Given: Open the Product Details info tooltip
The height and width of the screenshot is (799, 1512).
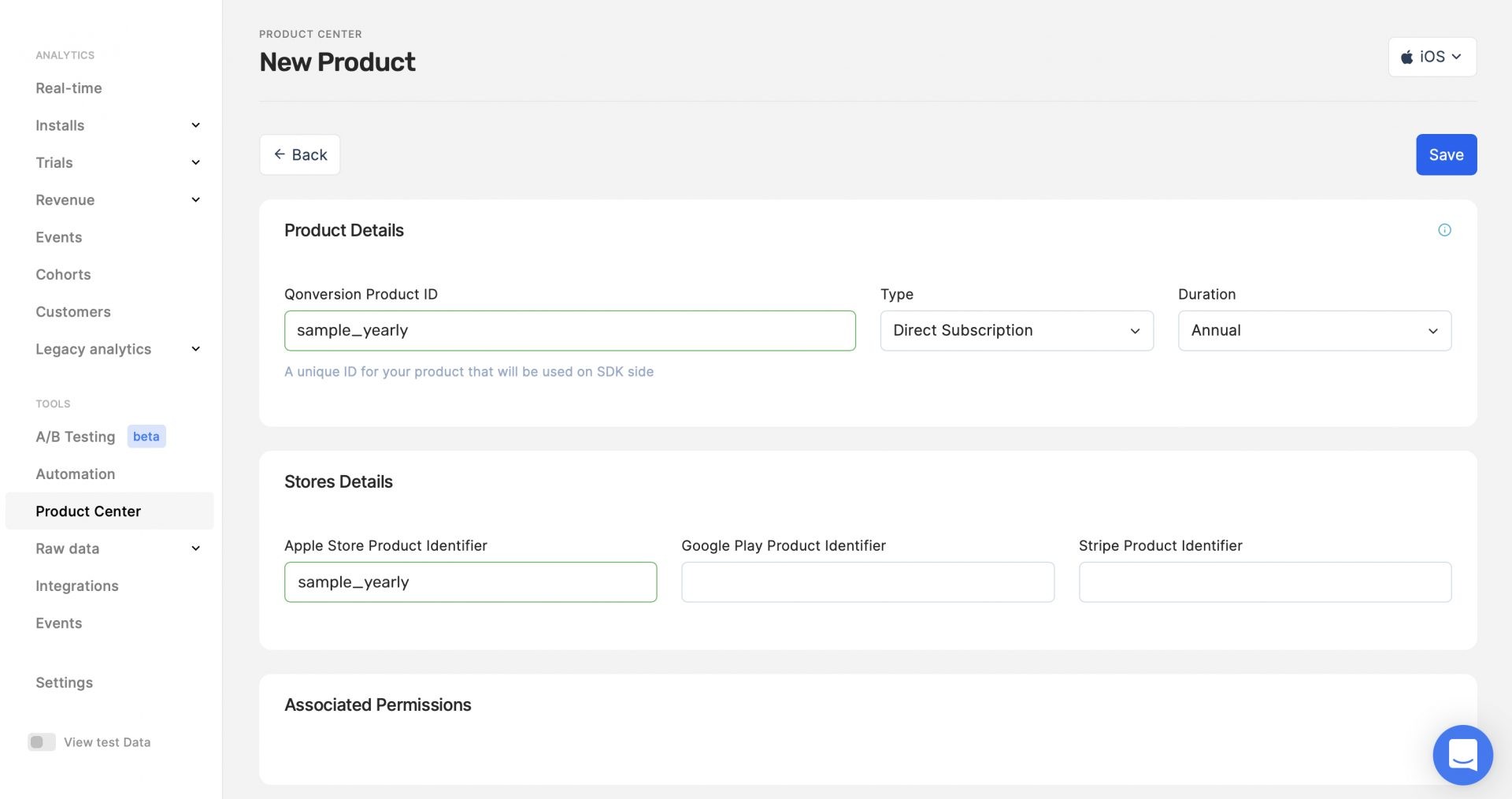Looking at the screenshot, I should (1444, 230).
